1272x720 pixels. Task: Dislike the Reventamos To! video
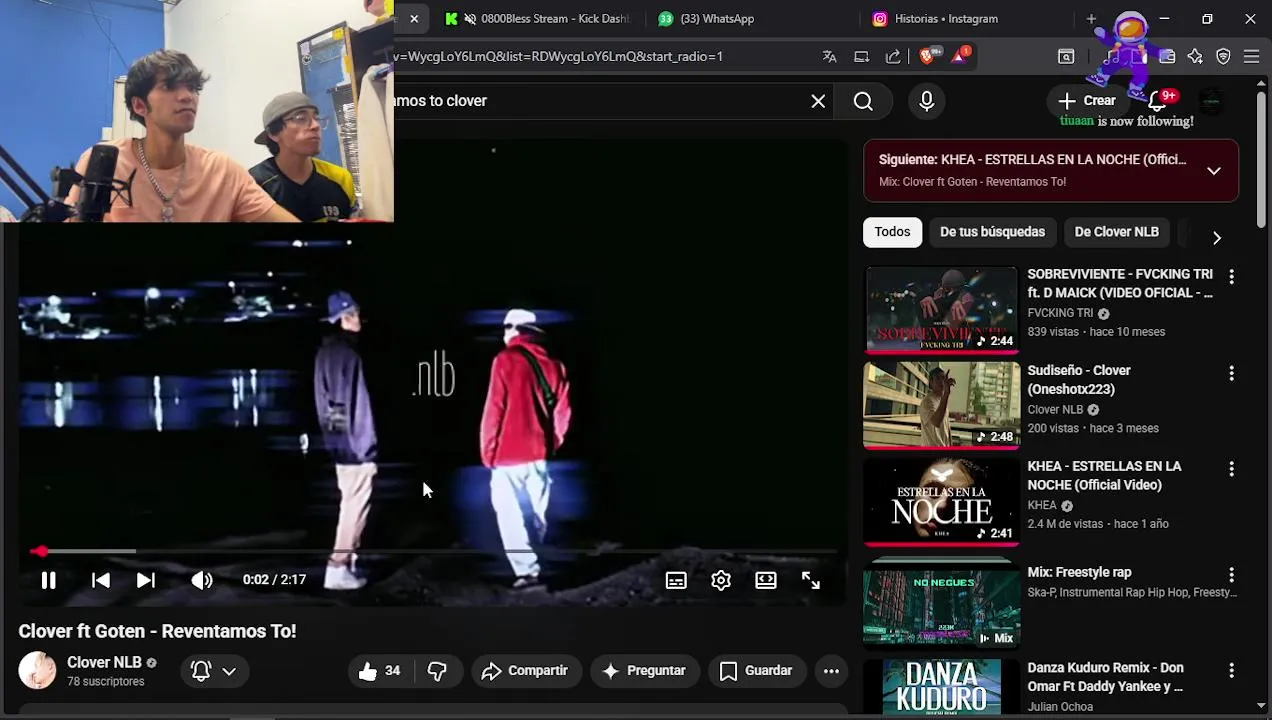[x=437, y=671]
